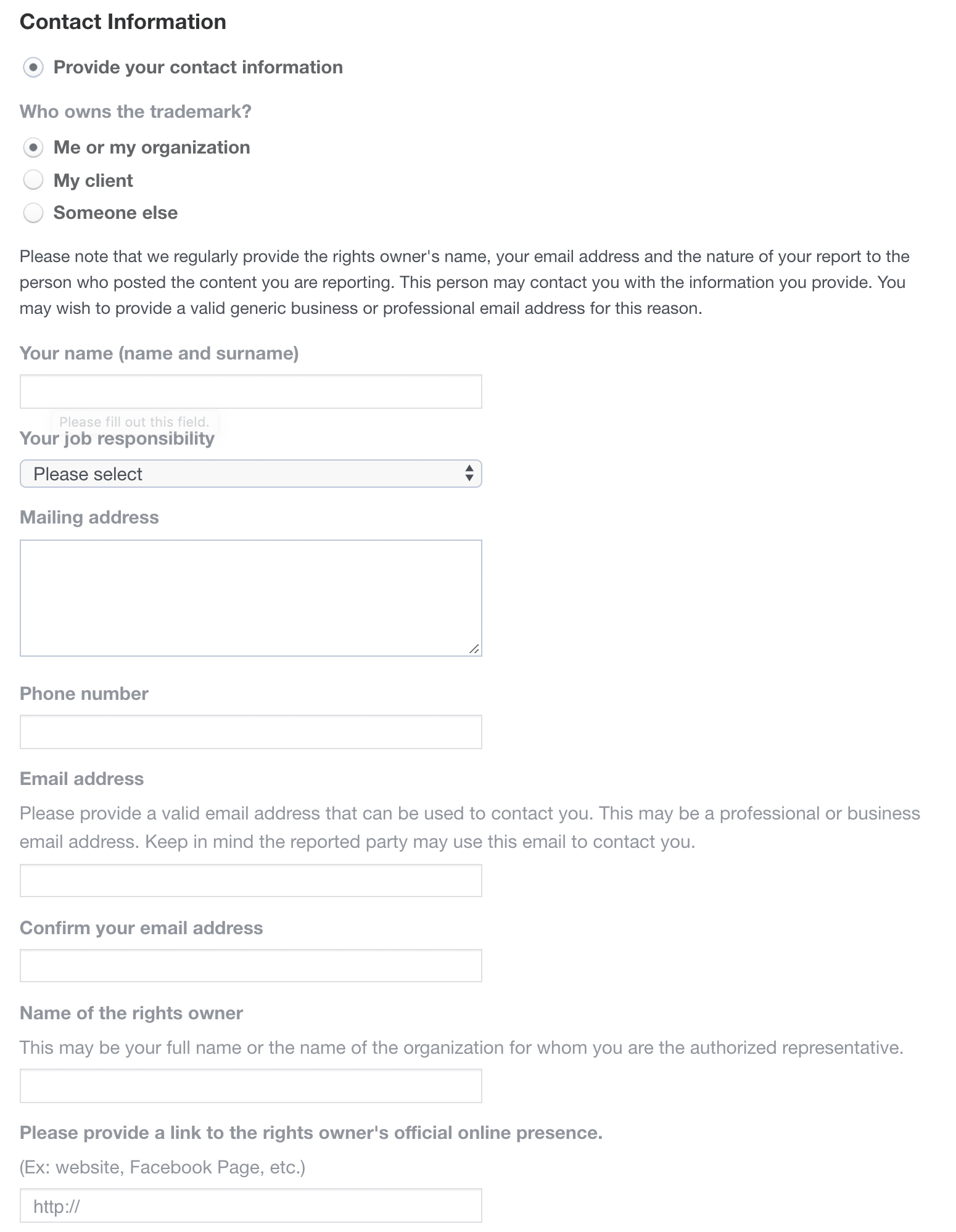This screenshot has height=1232, width=956.
Task: Select the 'My client' radio button
Action: coord(33,180)
